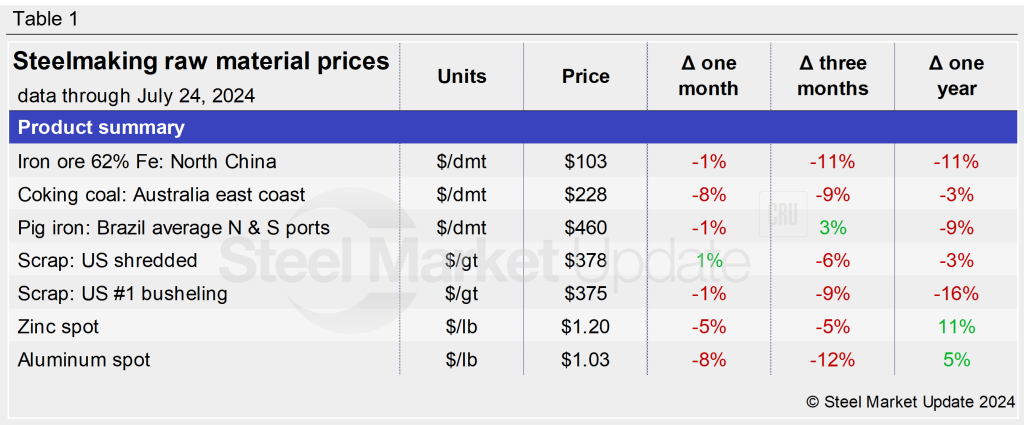Click the Units column header
The width and height of the screenshot is (1024, 425).
tap(462, 76)
